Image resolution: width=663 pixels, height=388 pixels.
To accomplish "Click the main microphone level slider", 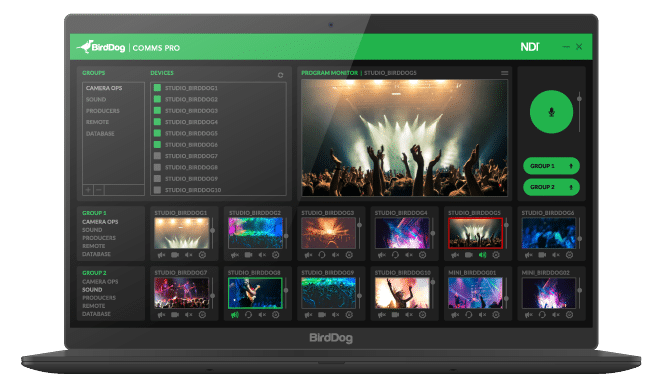I will pos(579,112).
